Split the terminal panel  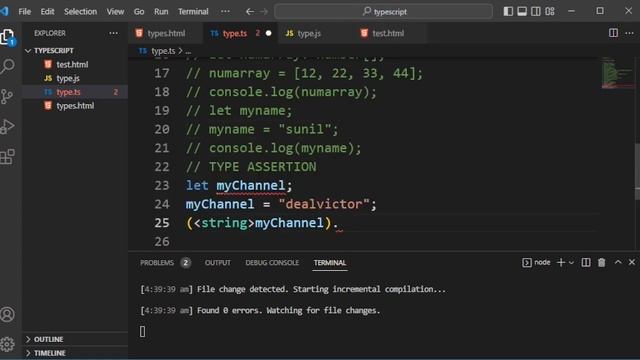tap(586, 262)
